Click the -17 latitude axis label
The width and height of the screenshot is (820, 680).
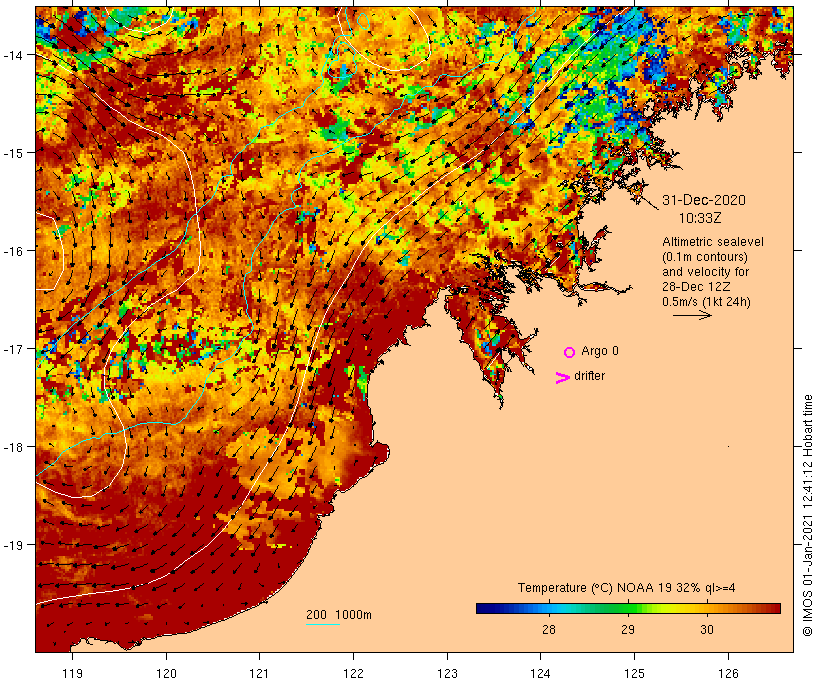tap(13, 348)
